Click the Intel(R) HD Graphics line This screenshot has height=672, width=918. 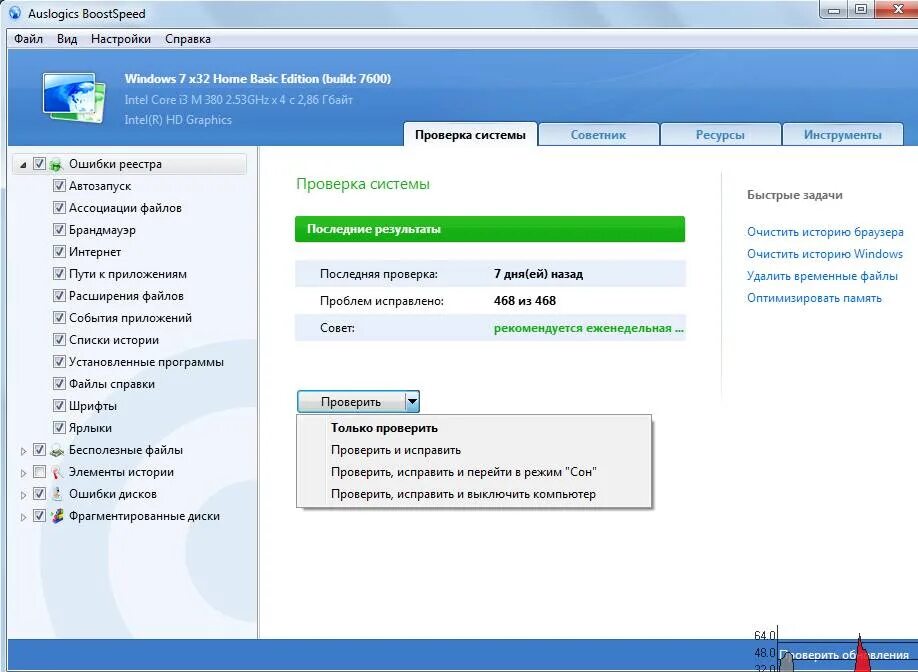[178, 119]
